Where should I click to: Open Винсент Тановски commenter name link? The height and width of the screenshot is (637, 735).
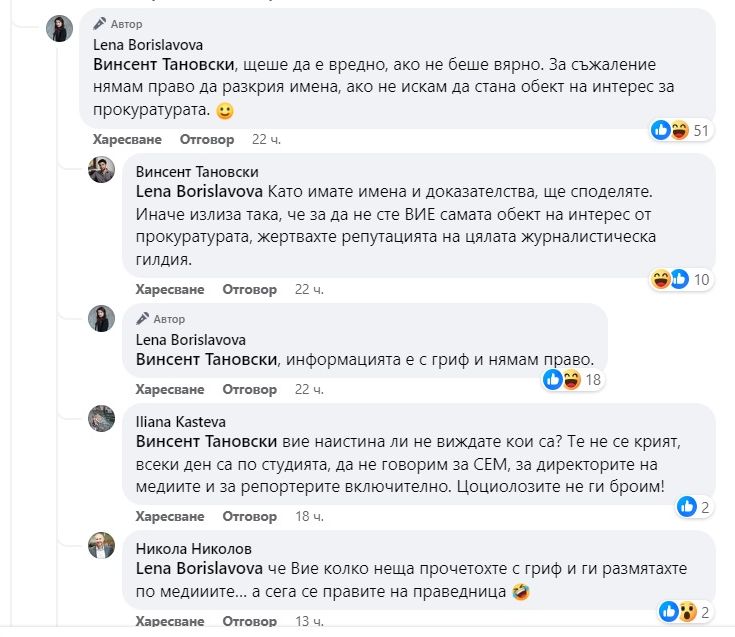point(197,172)
